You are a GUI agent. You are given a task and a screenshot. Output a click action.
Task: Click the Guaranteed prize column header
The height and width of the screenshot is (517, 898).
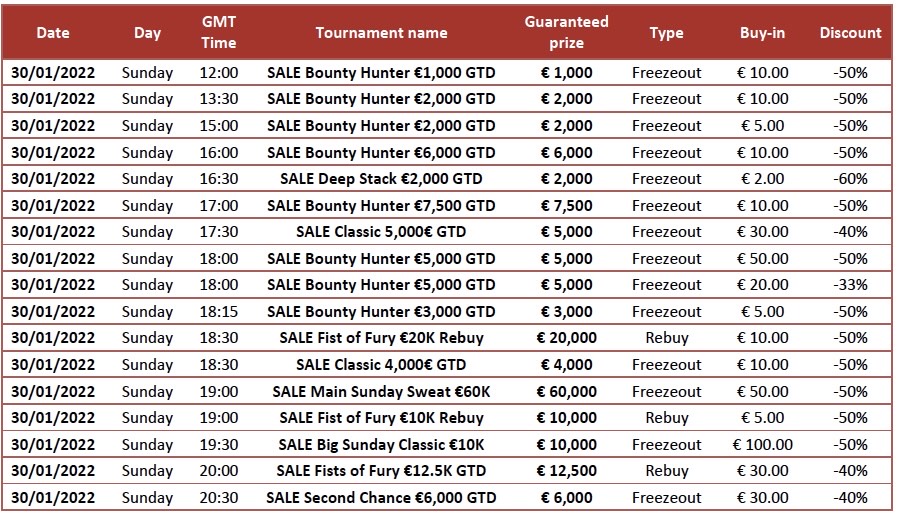(x=566, y=32)
